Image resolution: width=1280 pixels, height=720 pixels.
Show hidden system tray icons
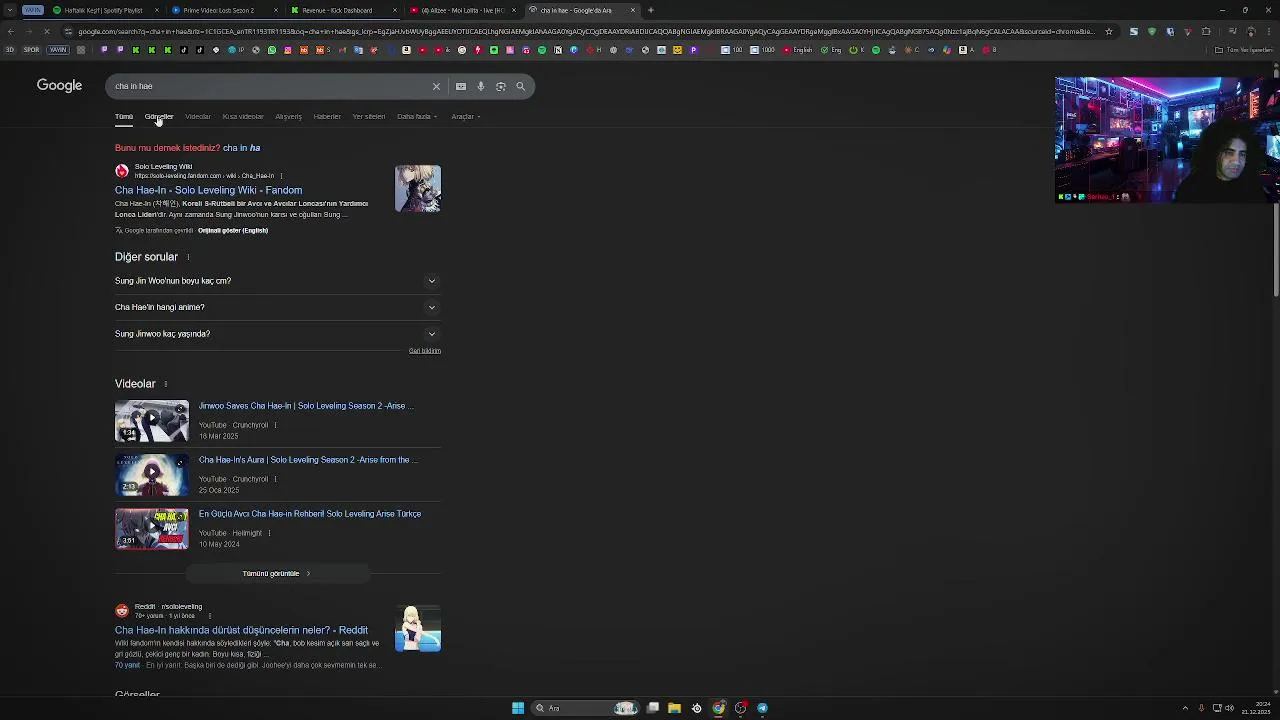[x=1185, y=708]
